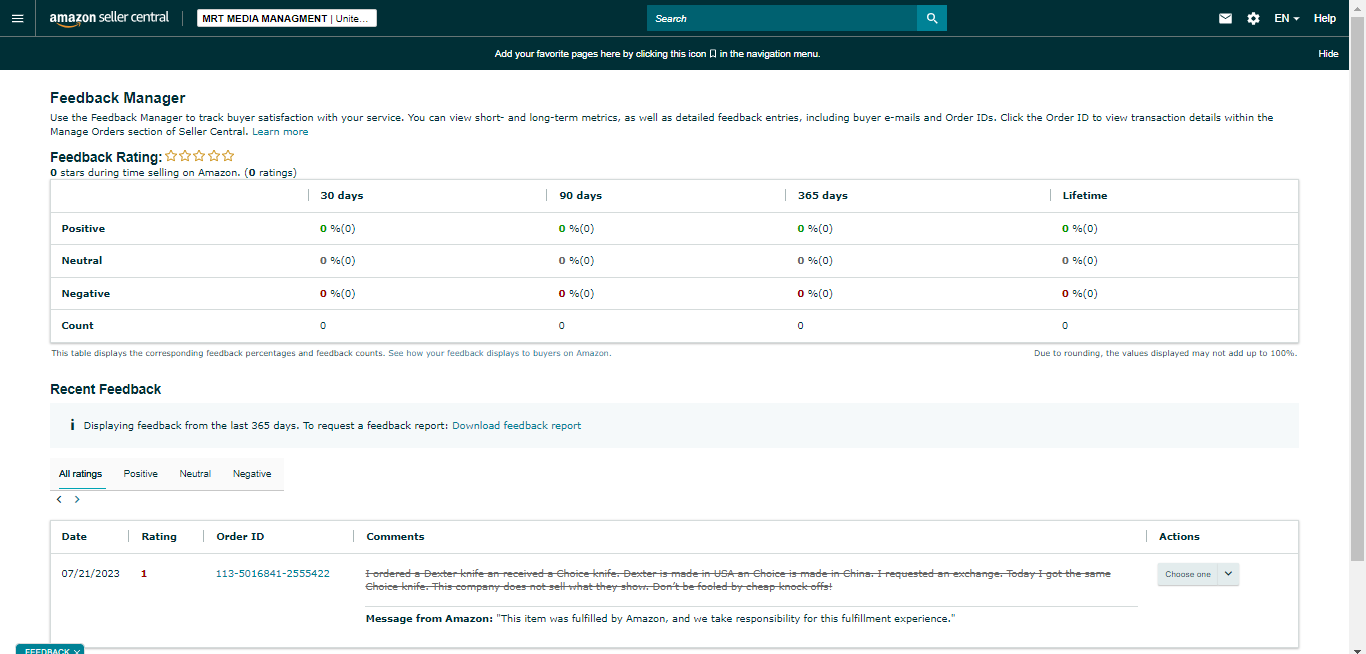Click the Date column header
This screenshot has height=654, width=1366.
(74, 537)
